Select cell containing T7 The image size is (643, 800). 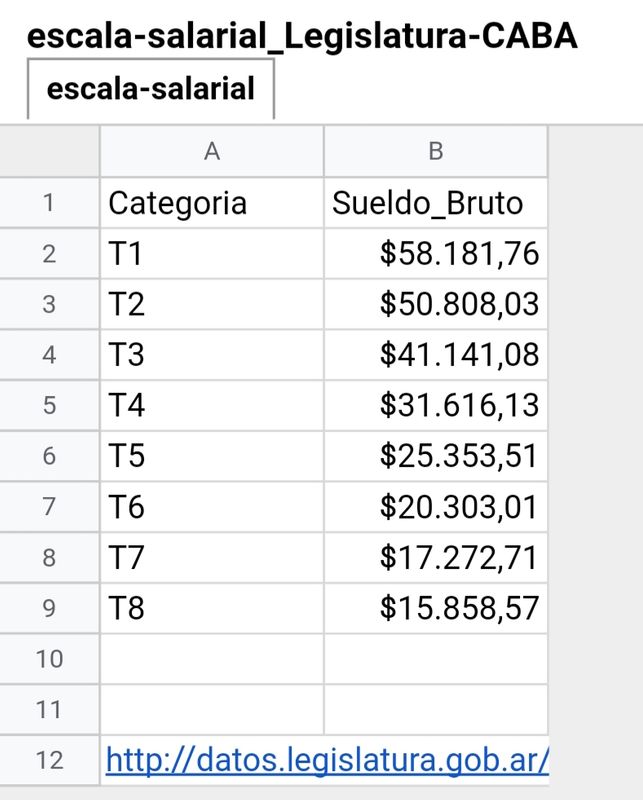212,557
